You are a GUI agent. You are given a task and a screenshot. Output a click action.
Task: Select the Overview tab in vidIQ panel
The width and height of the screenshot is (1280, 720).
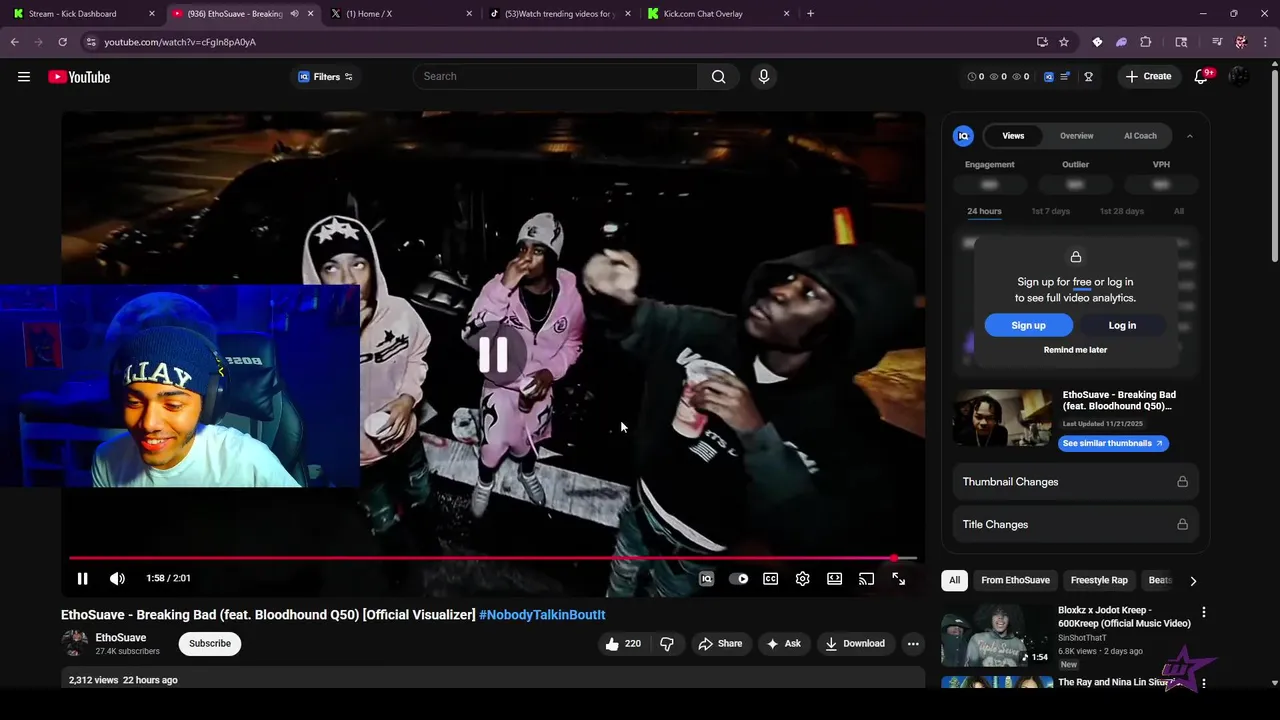coord(1077,136)
